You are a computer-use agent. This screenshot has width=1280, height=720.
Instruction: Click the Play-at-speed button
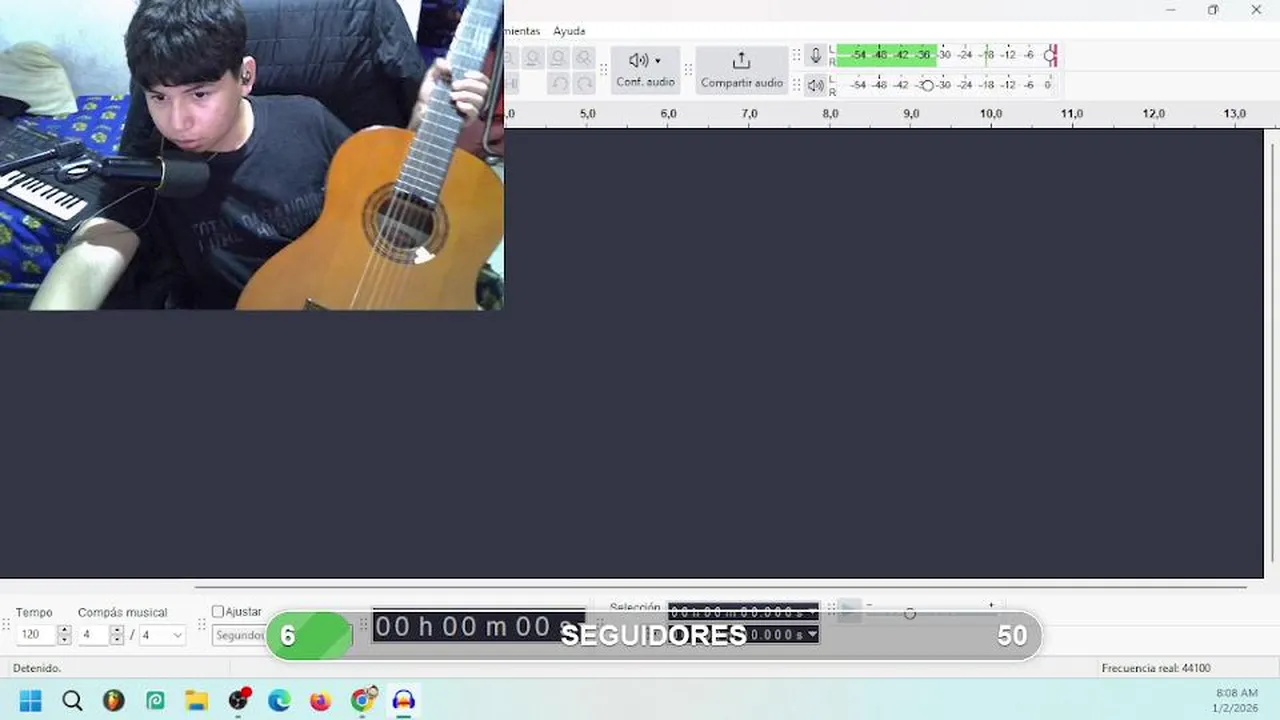(849, 610)
